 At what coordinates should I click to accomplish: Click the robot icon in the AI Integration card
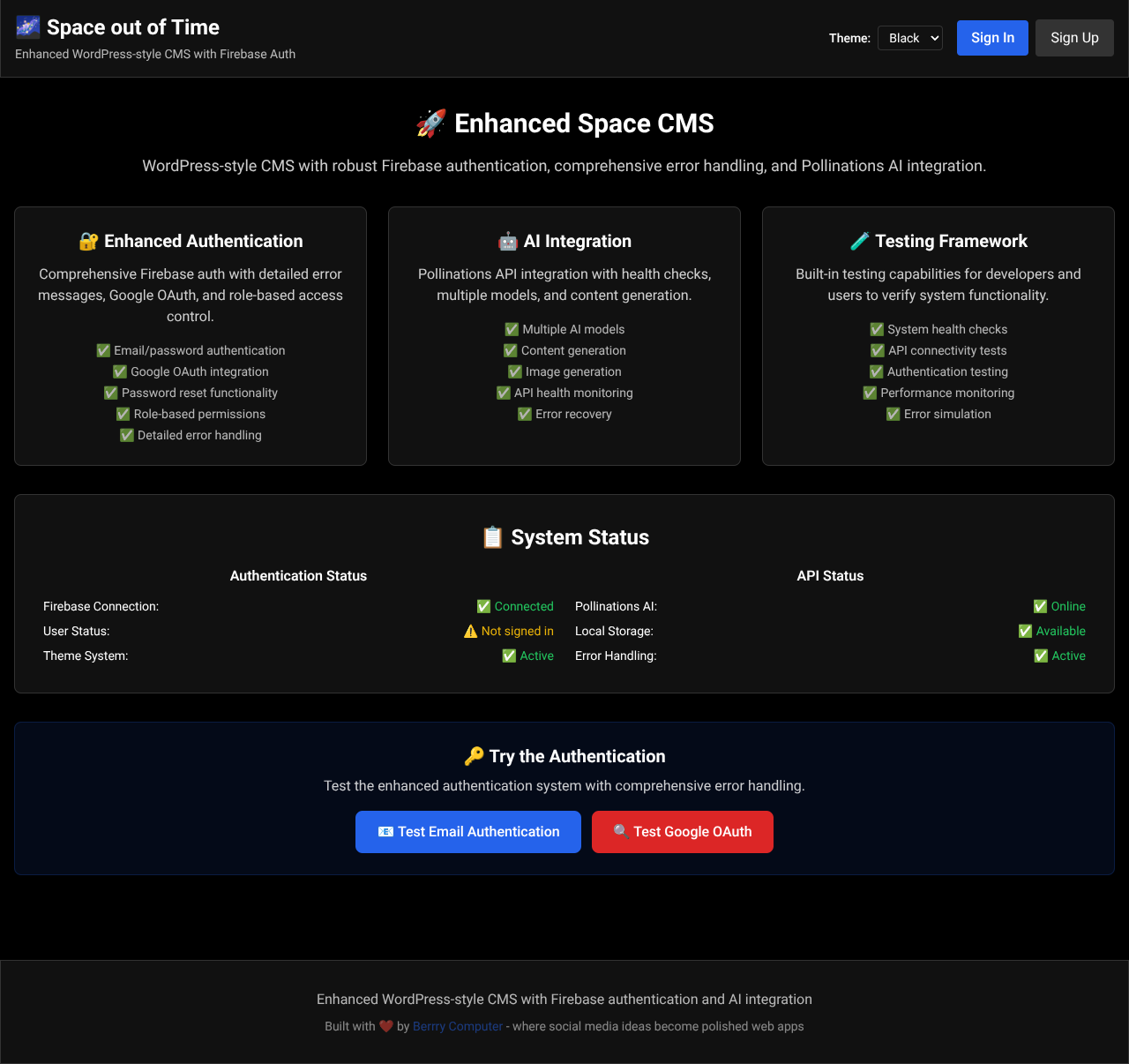tap(507, 240)
